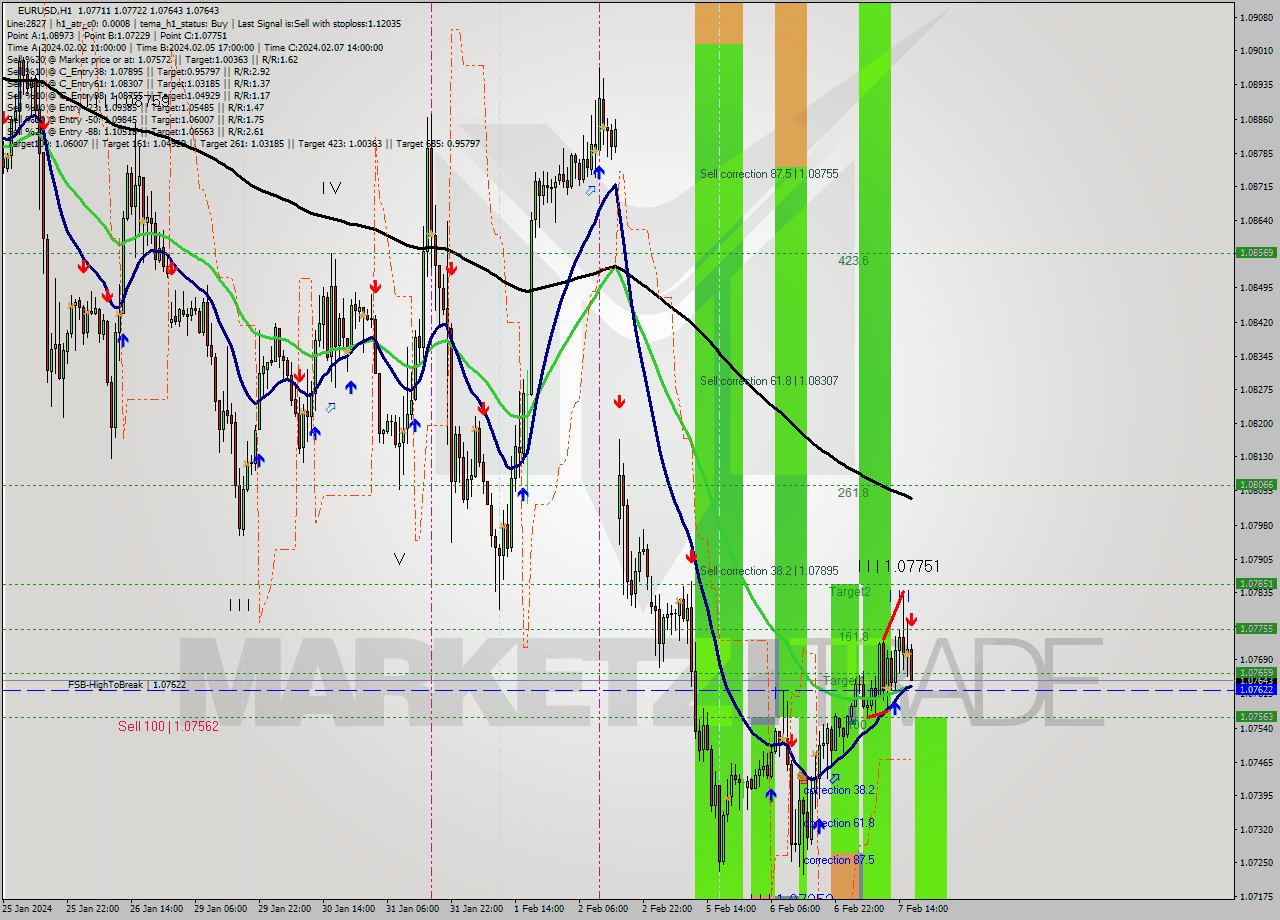Click the 1.09080 price axis value

(x=1256, y=18)
